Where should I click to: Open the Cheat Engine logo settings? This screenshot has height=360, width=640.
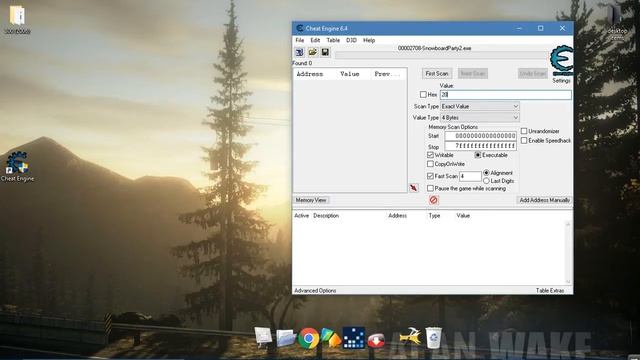562,60
